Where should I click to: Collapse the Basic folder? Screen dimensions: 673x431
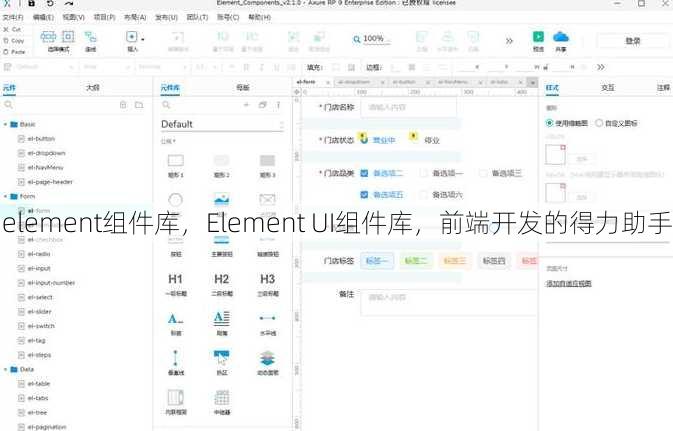[x=5, y=124]
